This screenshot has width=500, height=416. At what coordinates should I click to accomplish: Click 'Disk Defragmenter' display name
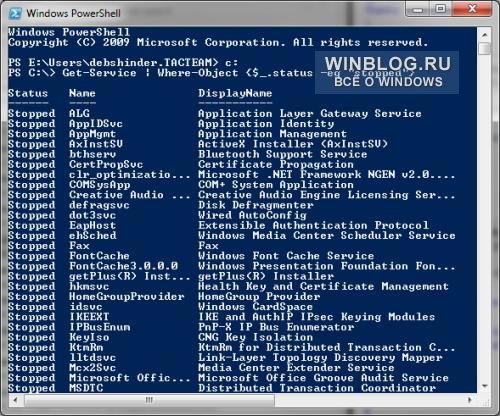tap(256, 205)
